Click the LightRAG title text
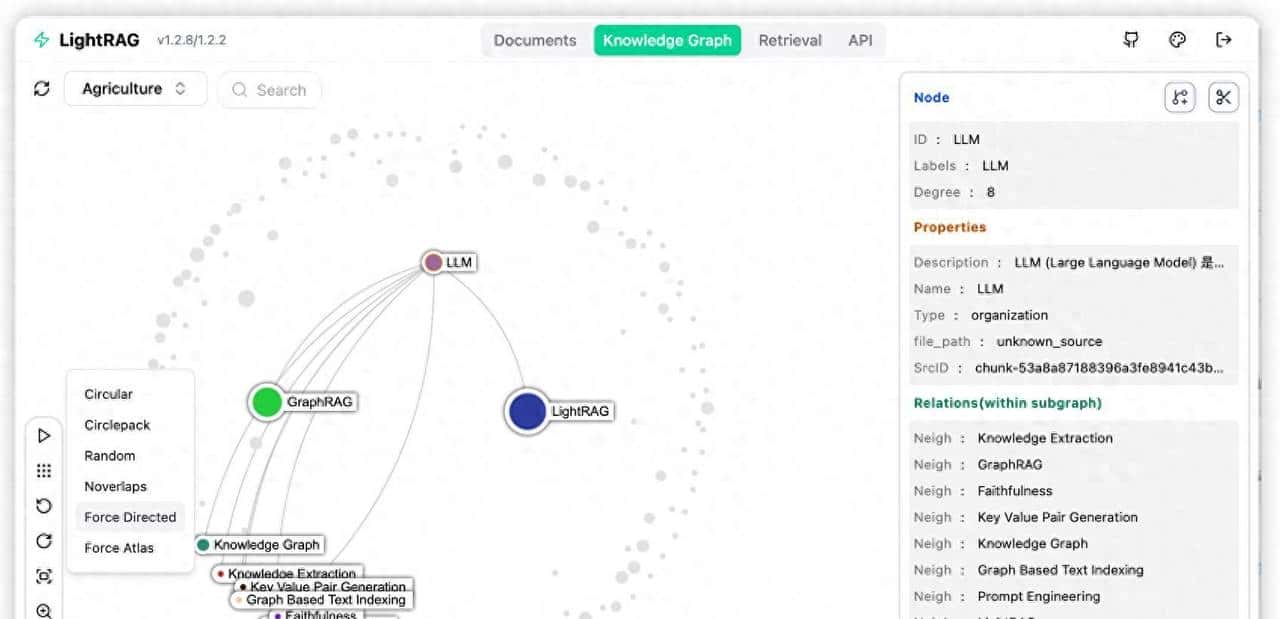Screen dimensions: 1280x619 [x=100, y=40]
